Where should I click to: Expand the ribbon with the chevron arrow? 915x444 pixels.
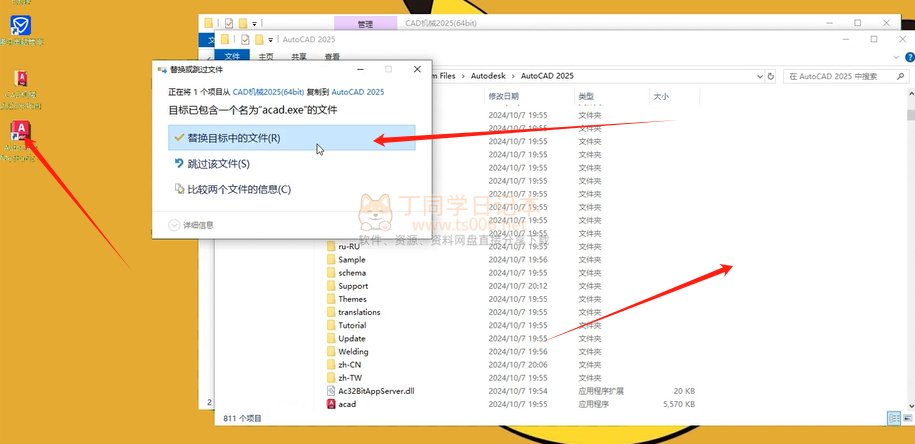897,57
